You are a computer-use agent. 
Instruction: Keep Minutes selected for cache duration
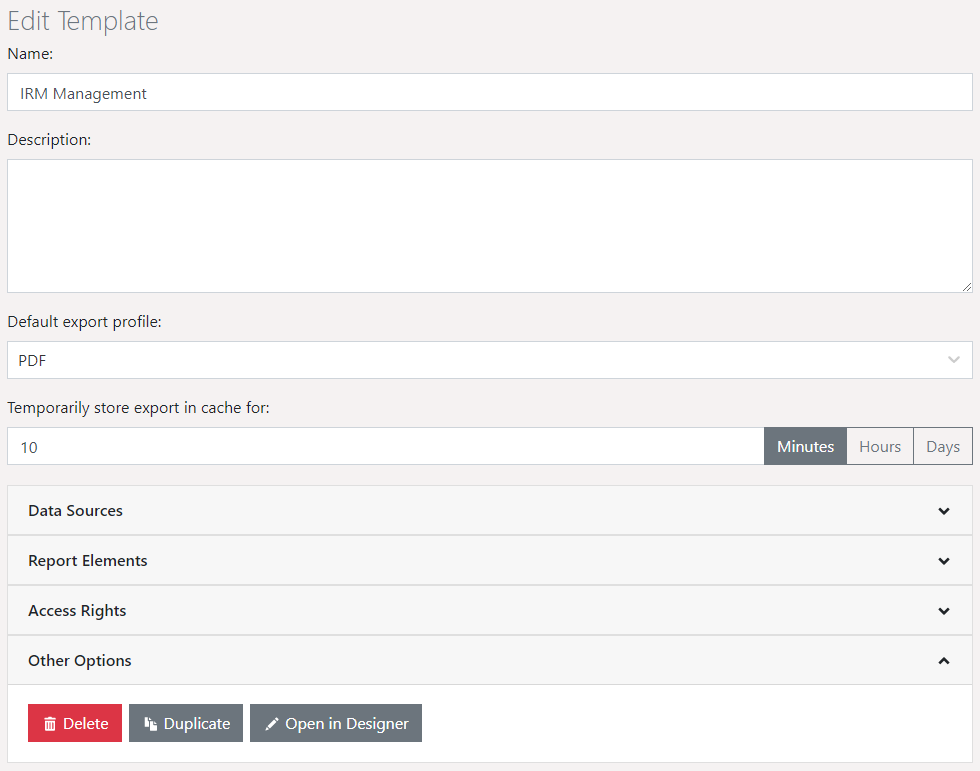[x=805, y=446]
